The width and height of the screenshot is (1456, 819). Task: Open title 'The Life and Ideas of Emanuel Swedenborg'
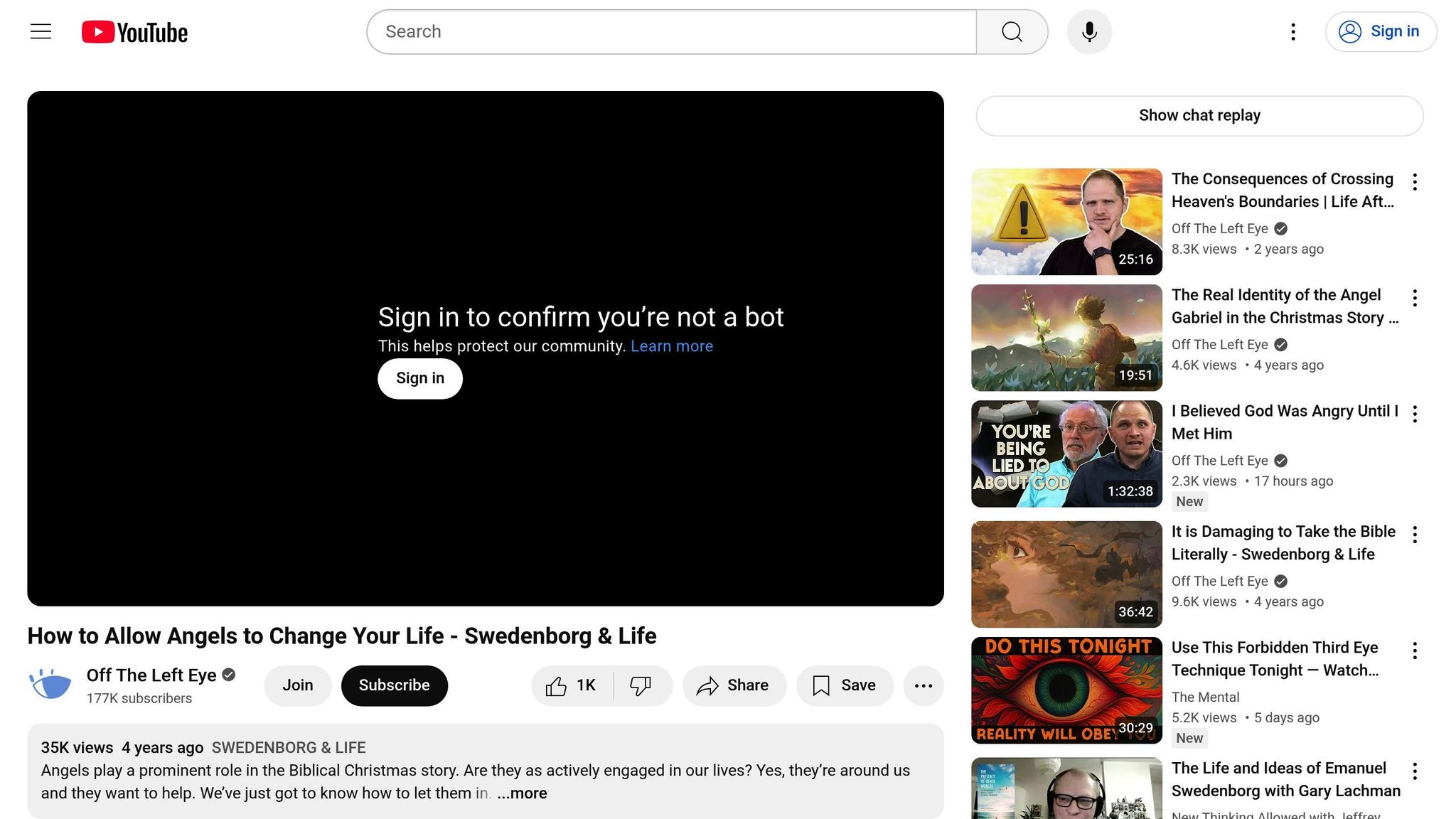click(1286, 780)
